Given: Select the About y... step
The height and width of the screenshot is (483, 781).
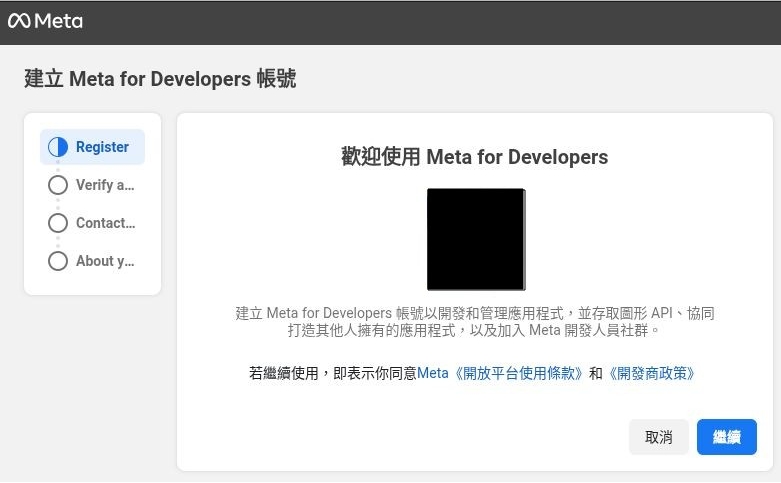Looking at the screenshot, I should tap(92, 261).
